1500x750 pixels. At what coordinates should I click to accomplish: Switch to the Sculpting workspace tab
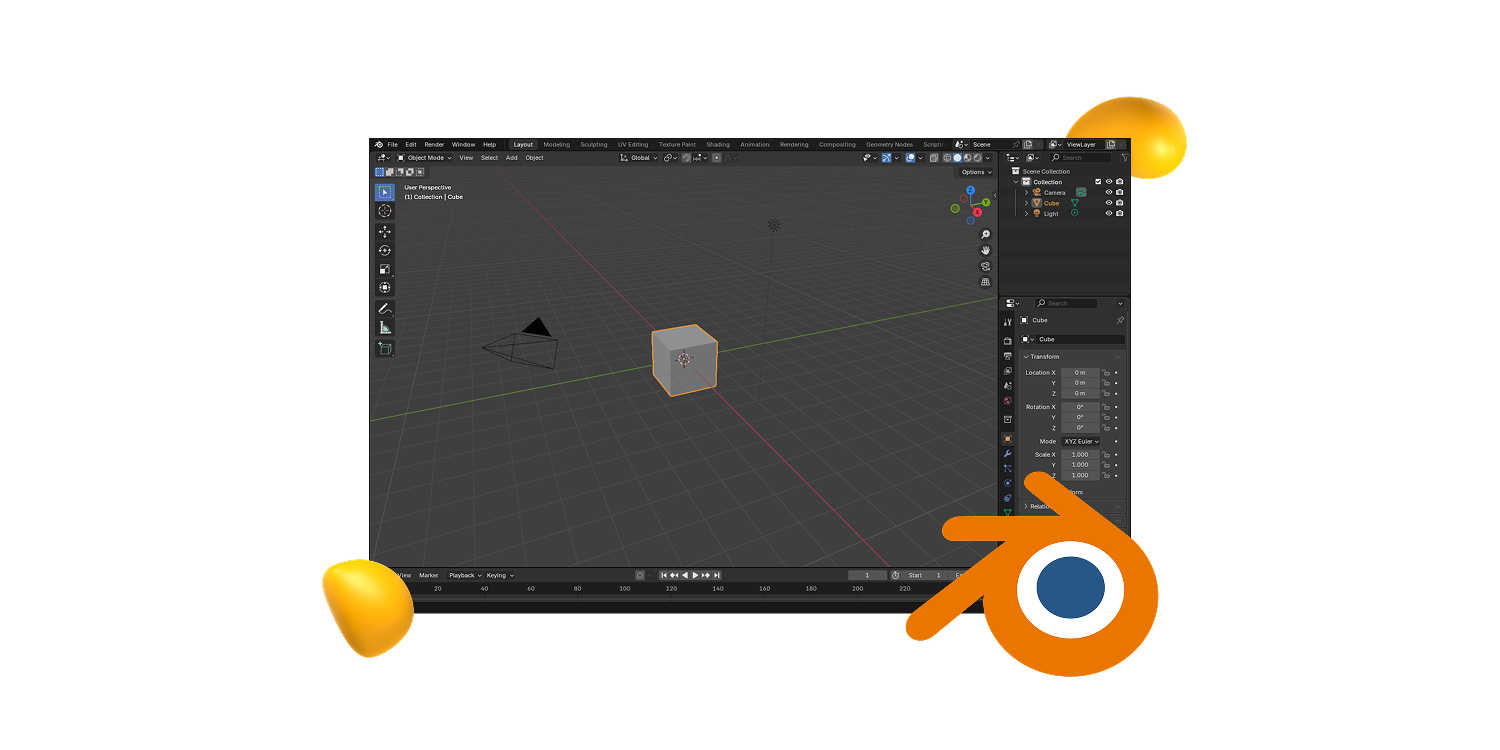[x=594, y=144]
